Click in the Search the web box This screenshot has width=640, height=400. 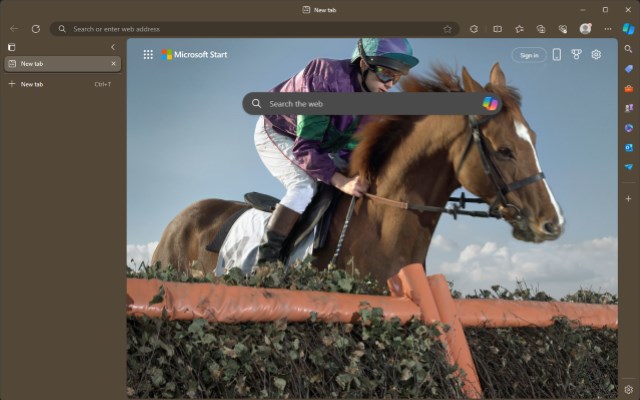[372, 104]
